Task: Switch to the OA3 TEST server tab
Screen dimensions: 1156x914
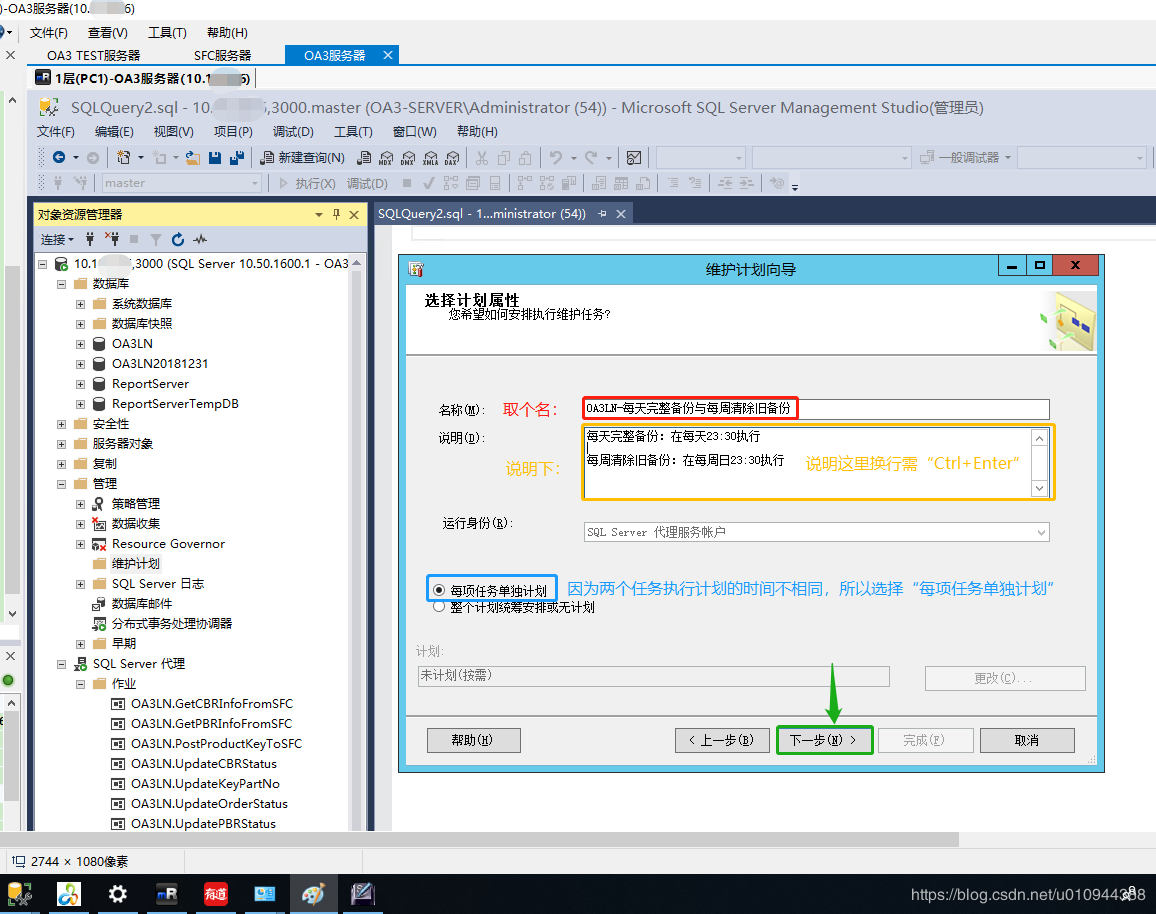Action: pos(94,55)
